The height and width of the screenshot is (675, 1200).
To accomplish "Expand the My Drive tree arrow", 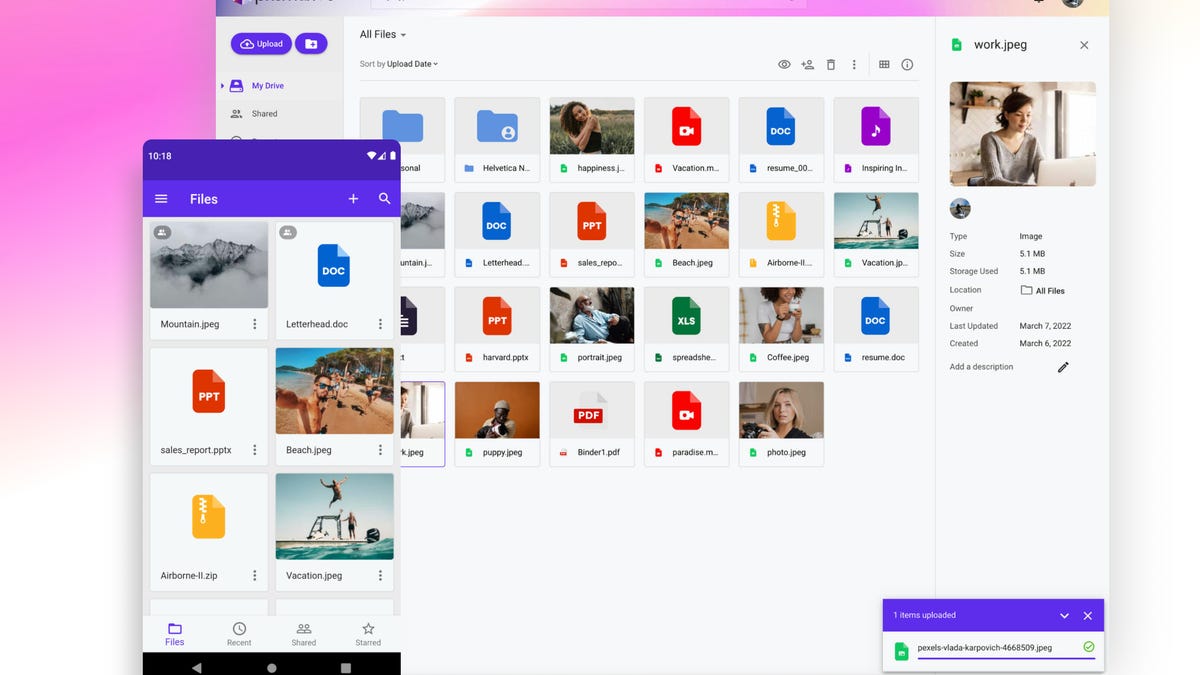I will (x=223, y=86).
